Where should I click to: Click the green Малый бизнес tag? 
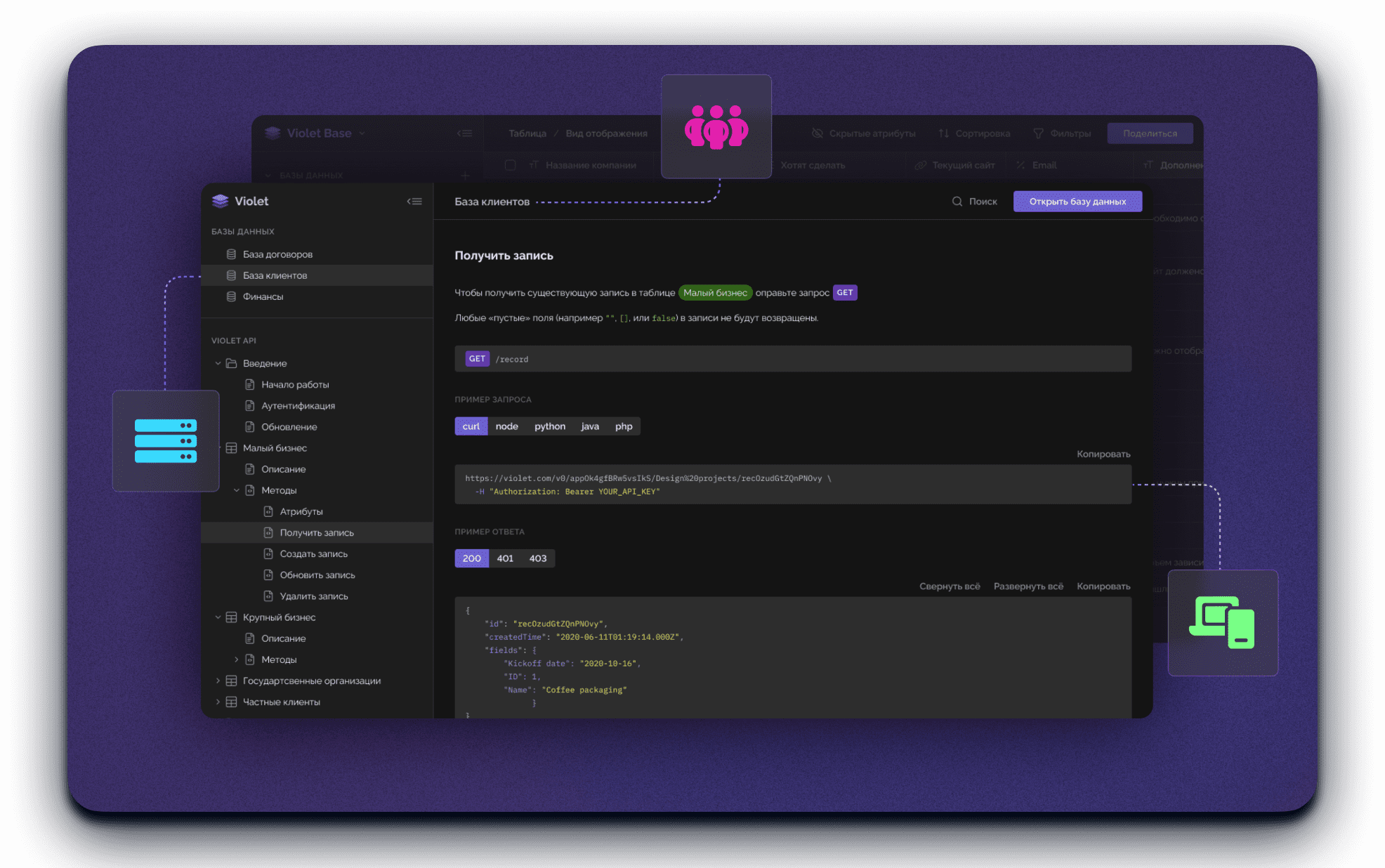click(715, 293)
